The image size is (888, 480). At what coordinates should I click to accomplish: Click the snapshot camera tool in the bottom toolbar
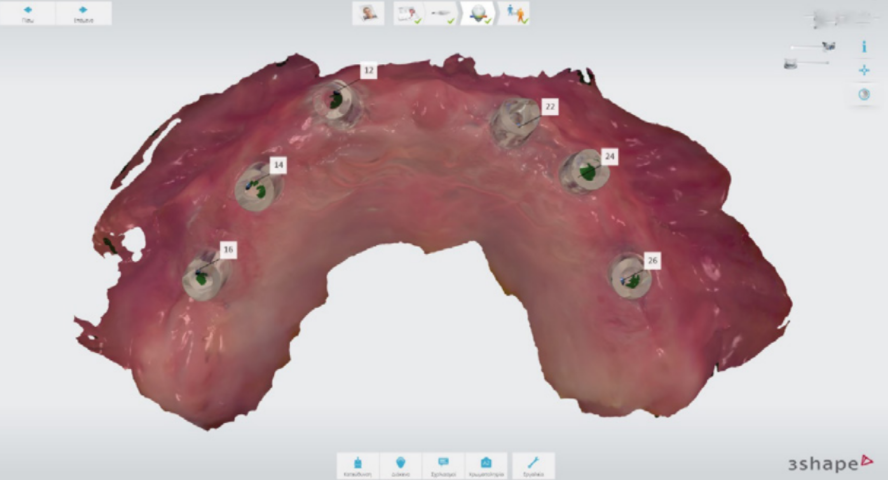pyautogui.click(x=485, y=465)
